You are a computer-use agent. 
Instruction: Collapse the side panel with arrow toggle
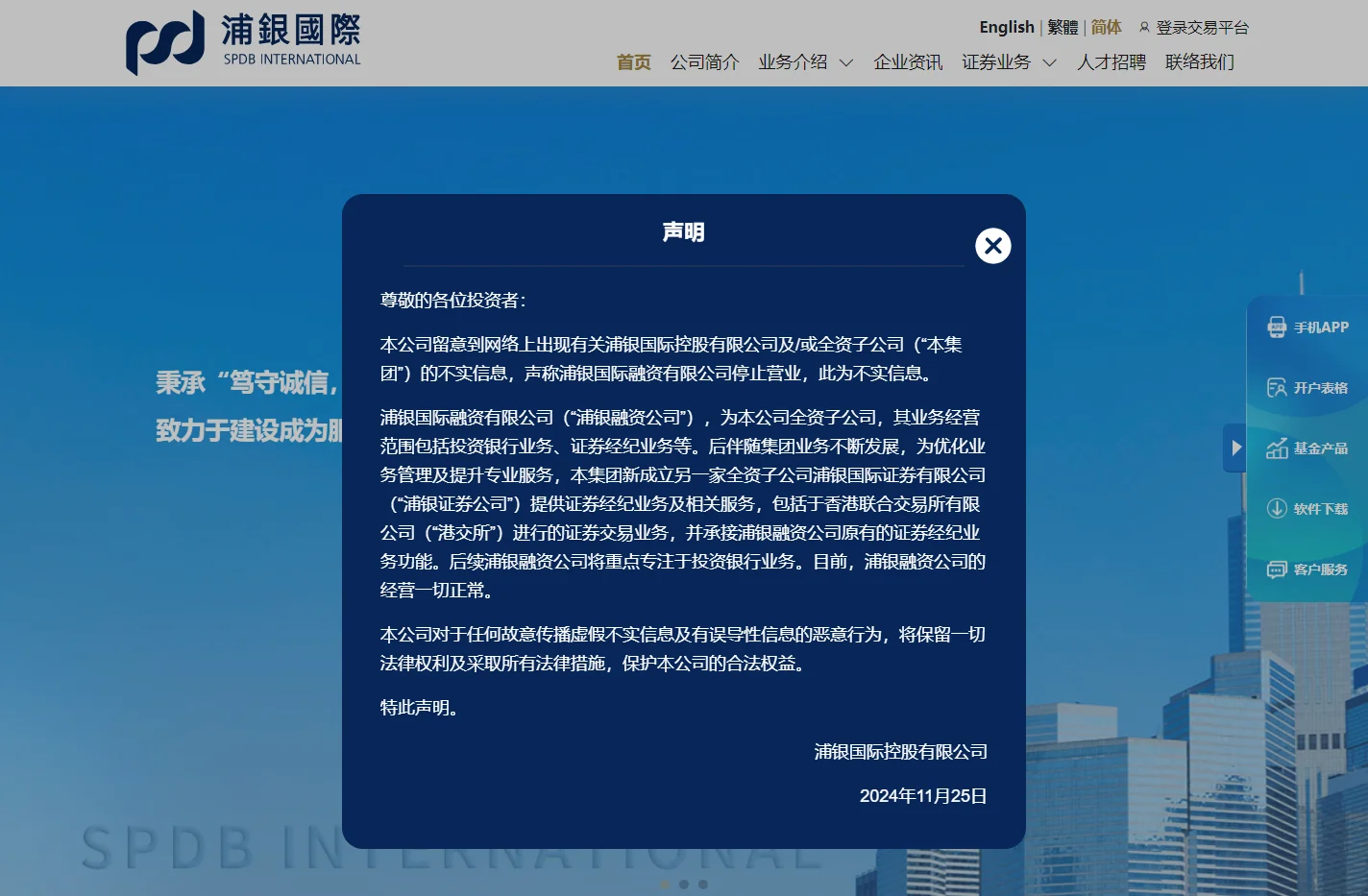[x=1235, y=448]
